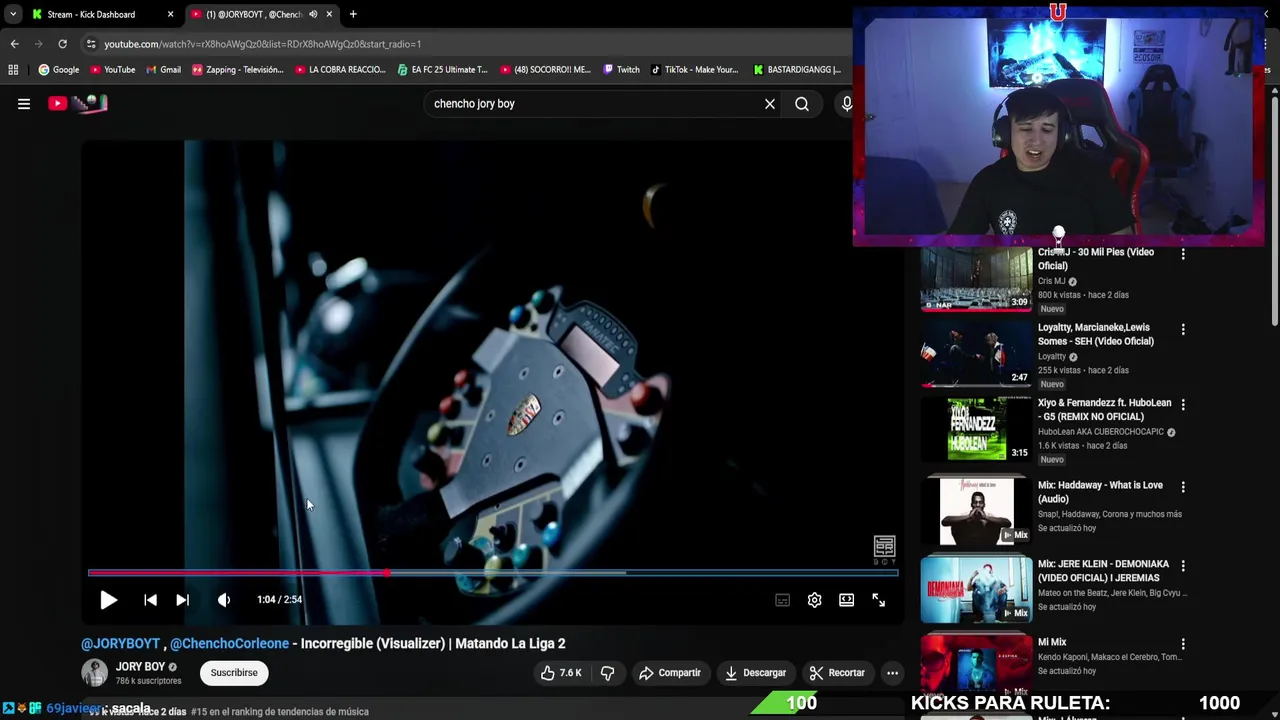
Task: Play the paused YouTube video
Action: coord(108,600)
